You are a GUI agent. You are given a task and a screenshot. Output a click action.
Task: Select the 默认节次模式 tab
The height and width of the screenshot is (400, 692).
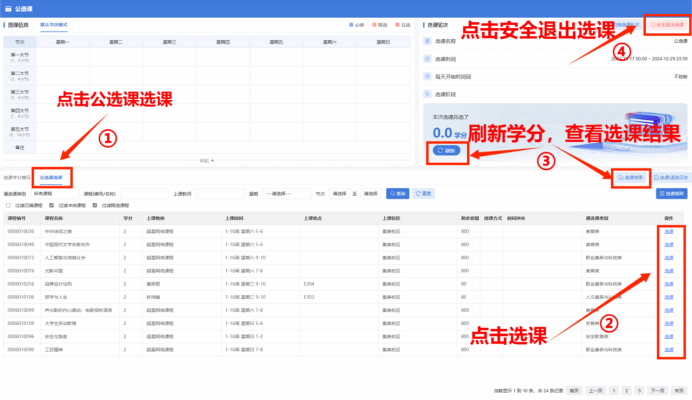[54, 22]
